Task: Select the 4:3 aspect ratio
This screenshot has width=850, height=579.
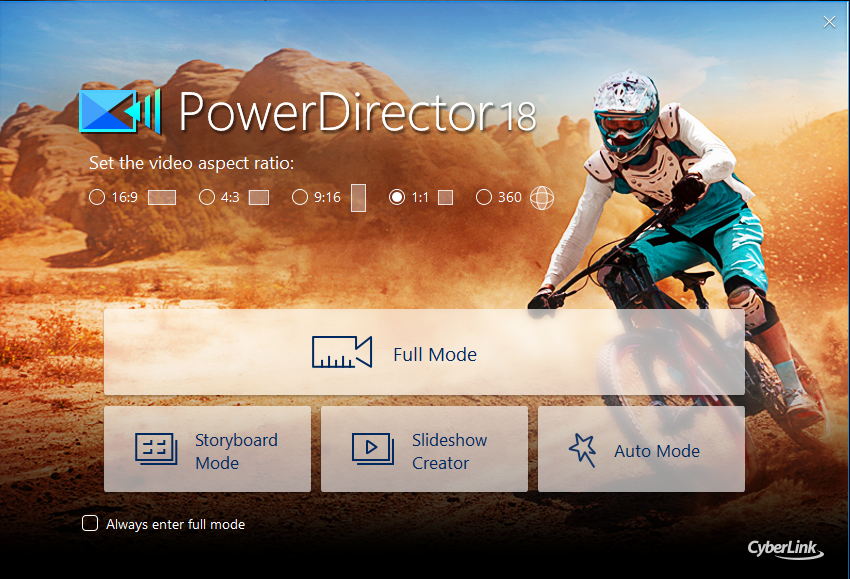Action: 207,197
